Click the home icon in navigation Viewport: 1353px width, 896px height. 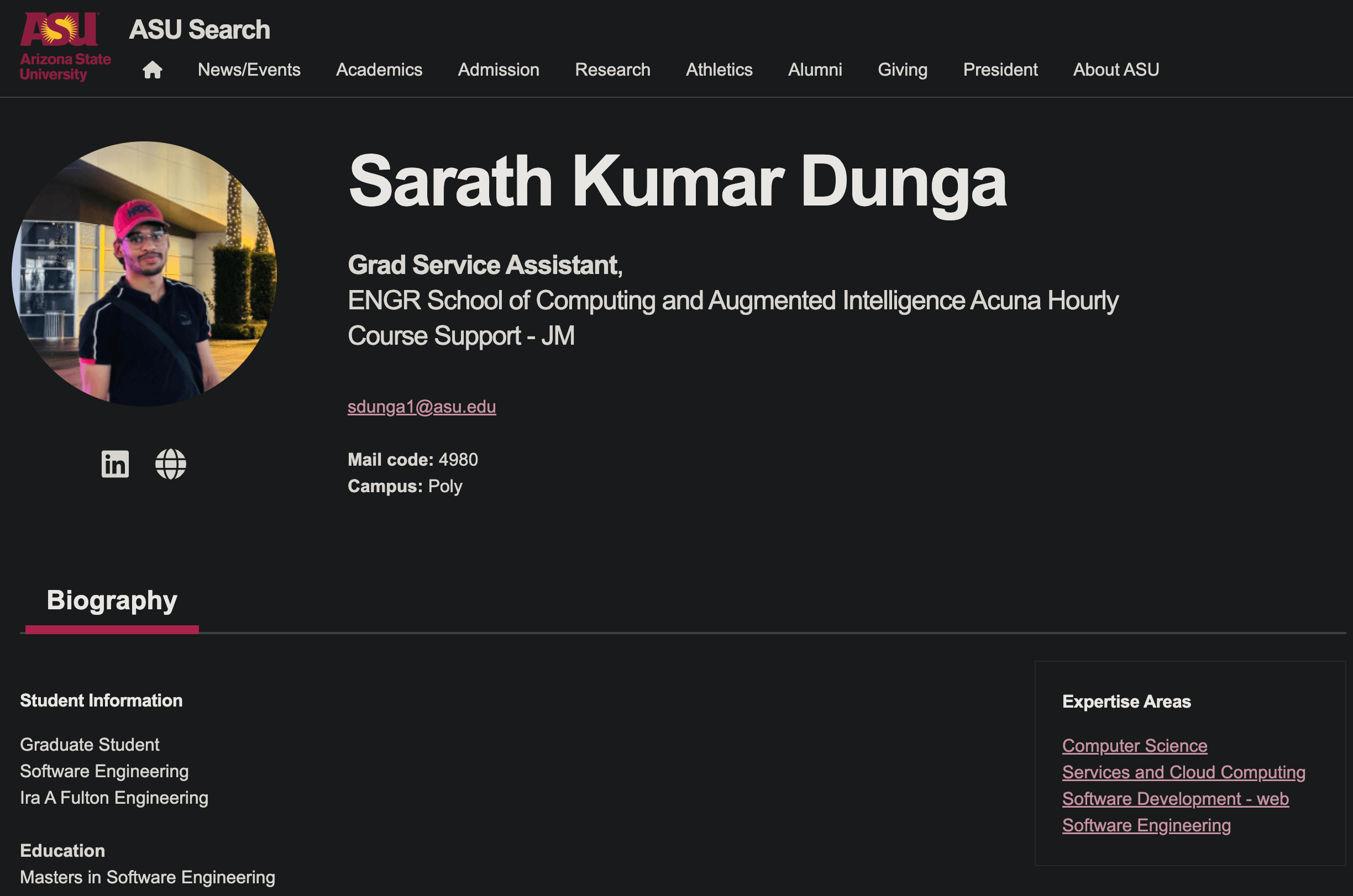pos(152,70)
